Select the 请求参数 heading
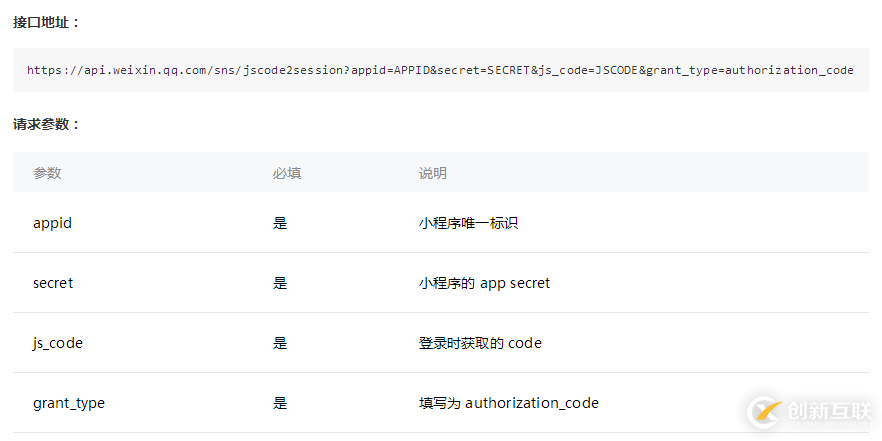 pos(46,125)
